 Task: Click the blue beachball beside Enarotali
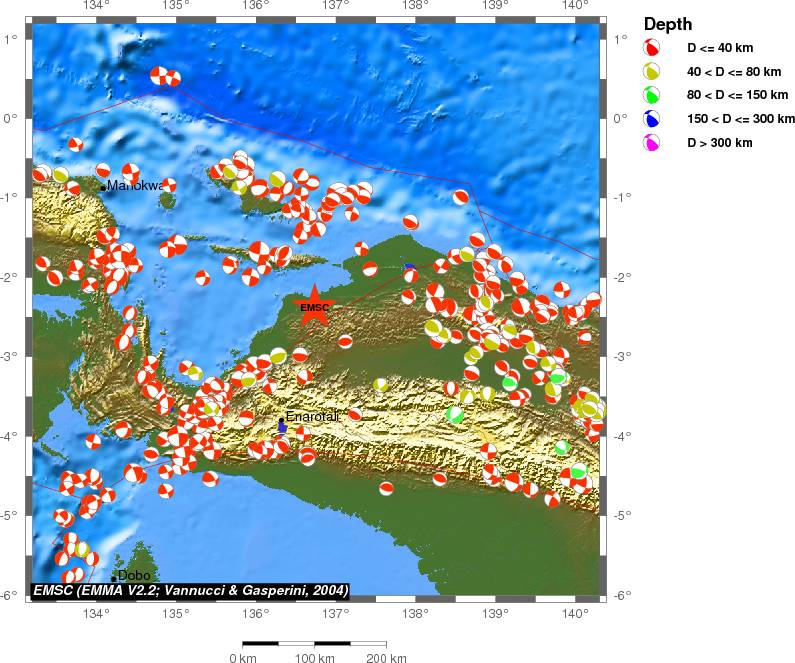coord(282,427)
